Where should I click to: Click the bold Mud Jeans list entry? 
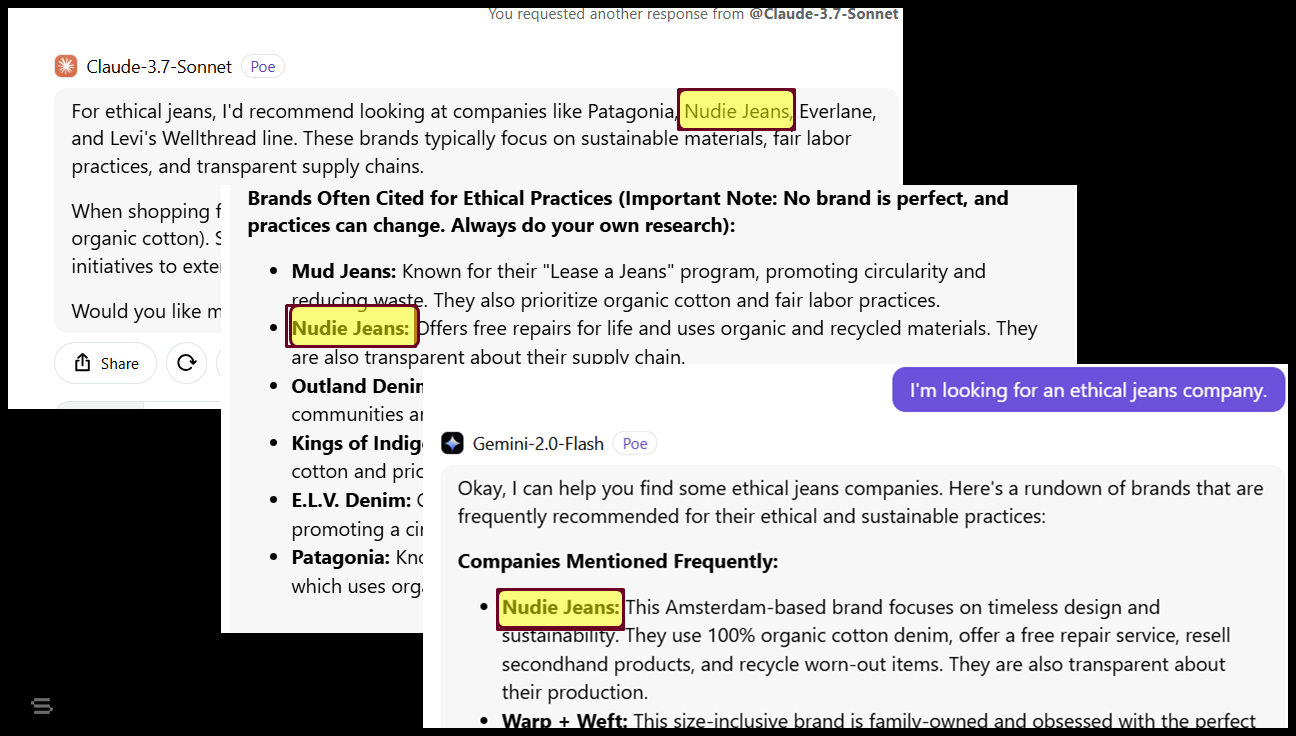(344, 271)
